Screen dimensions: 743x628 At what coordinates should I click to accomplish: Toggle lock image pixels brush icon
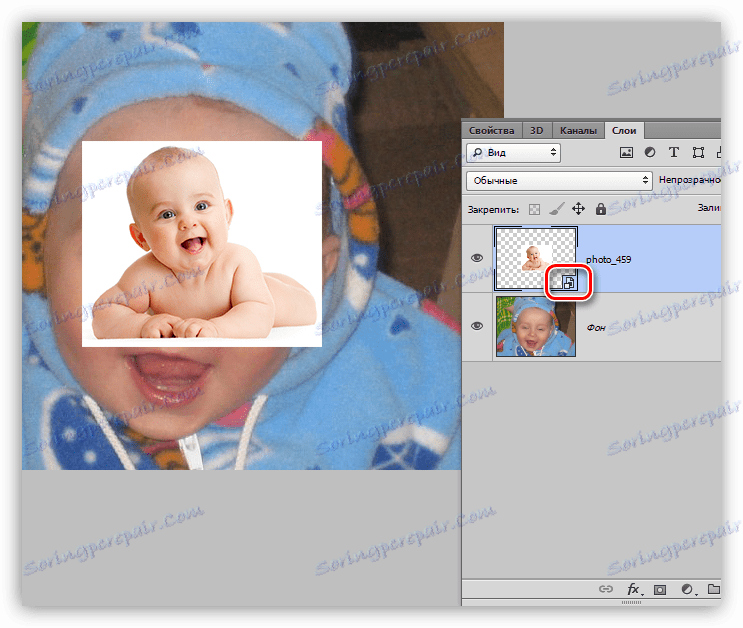tap(557, 209)
